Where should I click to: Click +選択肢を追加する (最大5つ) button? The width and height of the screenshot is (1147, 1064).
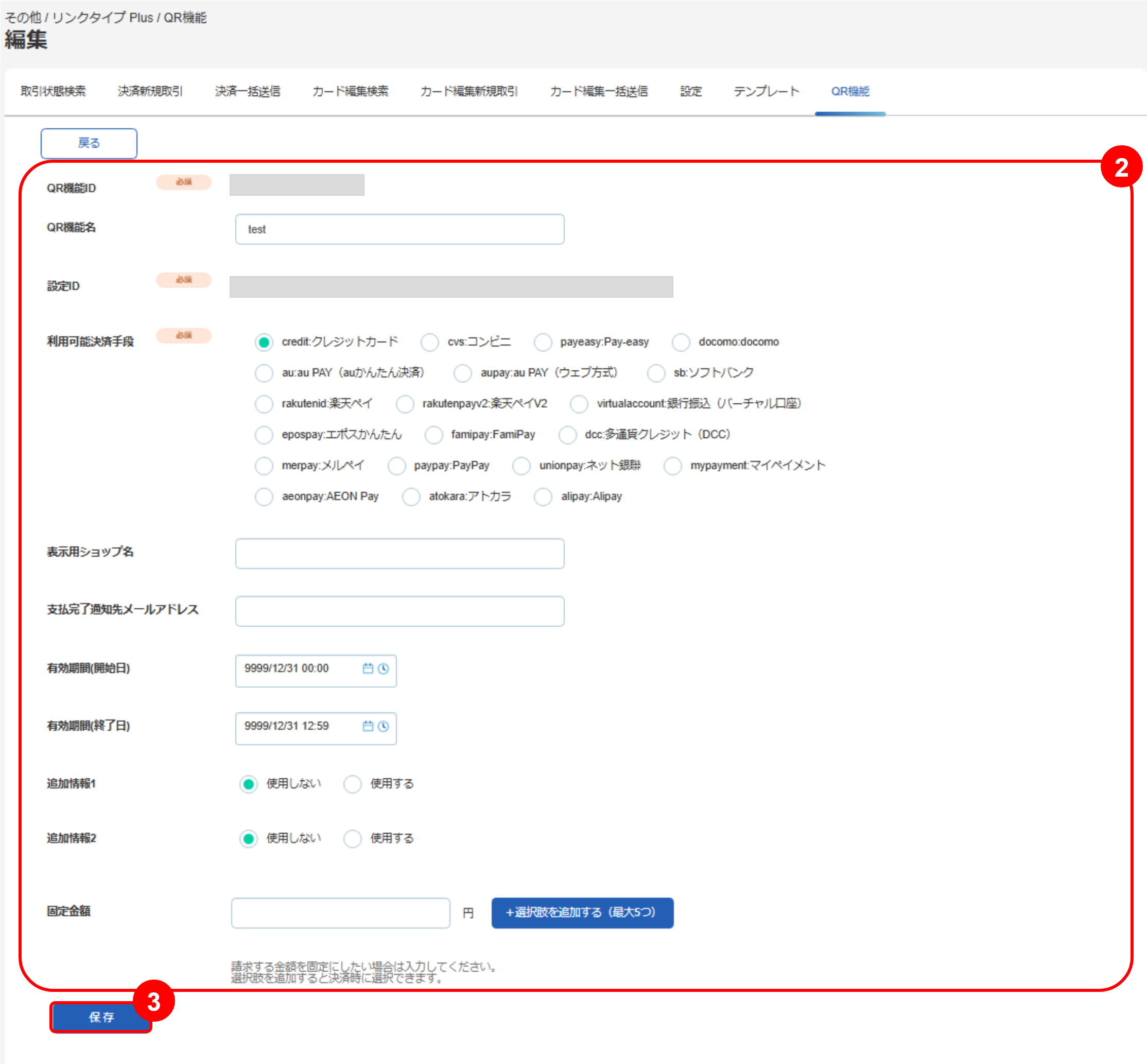(582, 913)
